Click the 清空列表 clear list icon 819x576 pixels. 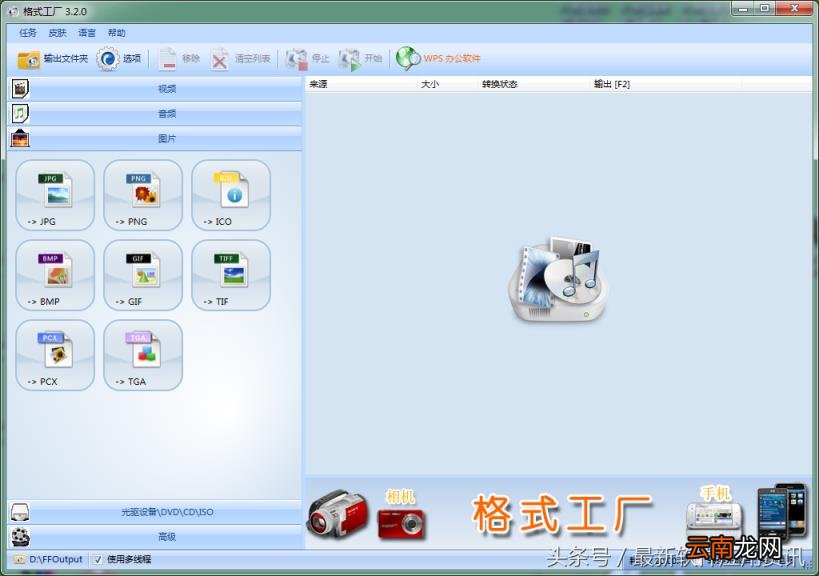tap(220, 60)
